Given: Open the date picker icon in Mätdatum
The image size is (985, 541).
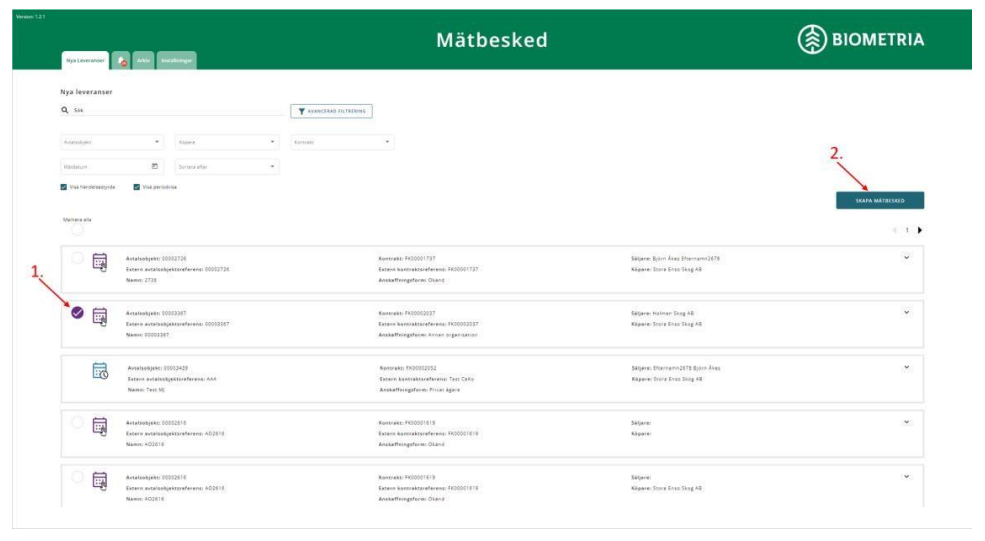Looking at the screenshot, I should [155, 165].
